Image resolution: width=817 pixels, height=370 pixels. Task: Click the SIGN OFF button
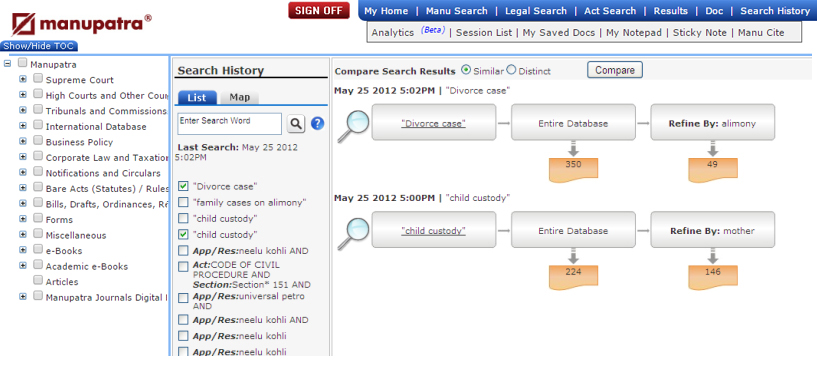[319, 10]
